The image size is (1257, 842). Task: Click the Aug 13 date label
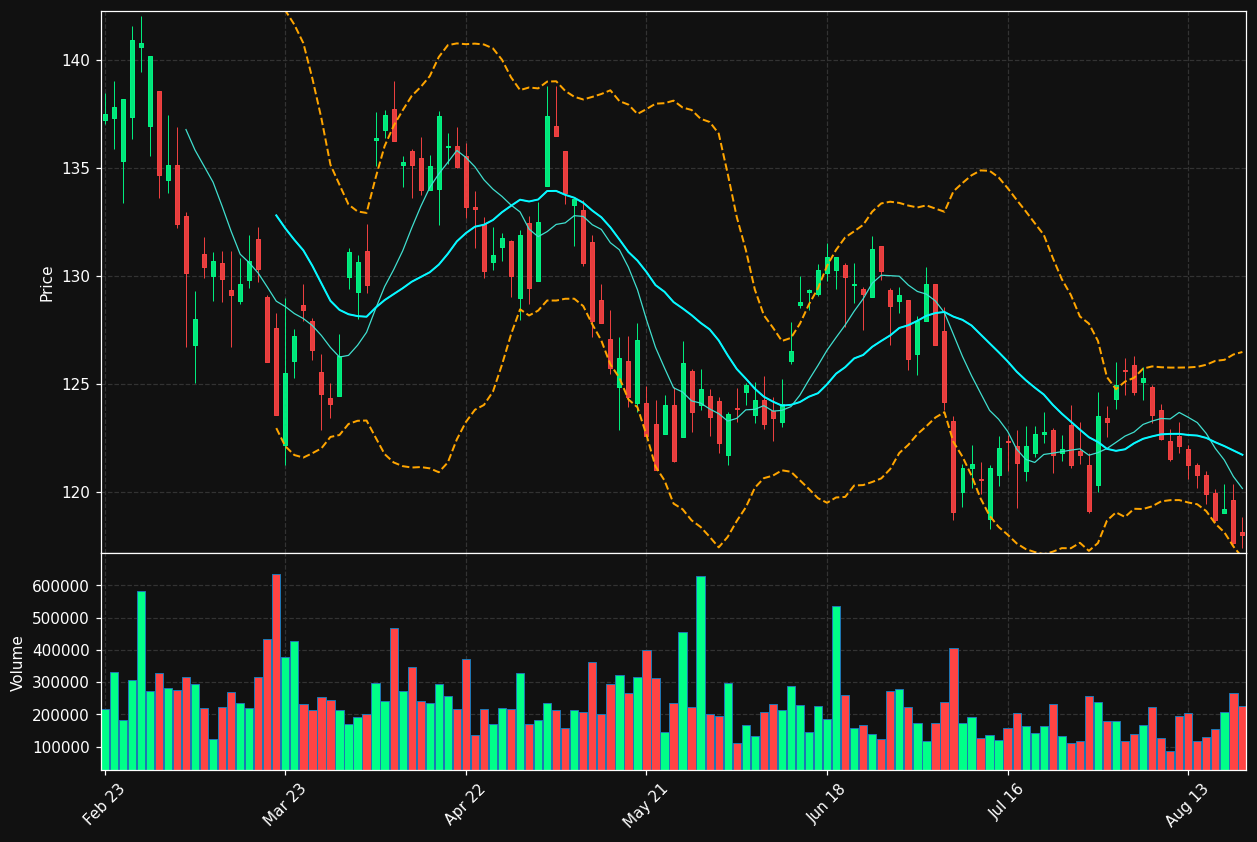(1187, 804)
